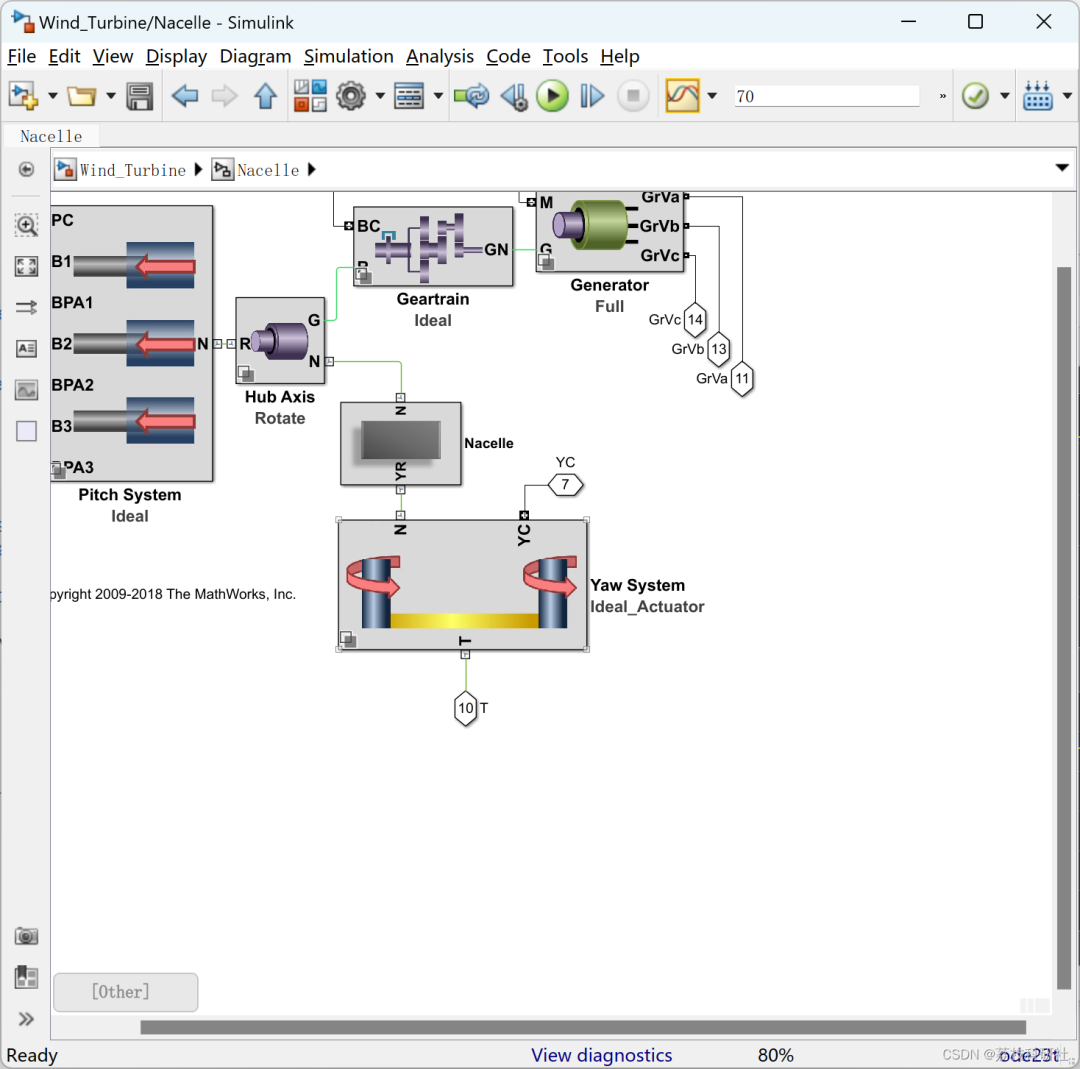Open the Edit menu
The width and height of the screenshot is (1080, 1069).
(x=64, y=56)
